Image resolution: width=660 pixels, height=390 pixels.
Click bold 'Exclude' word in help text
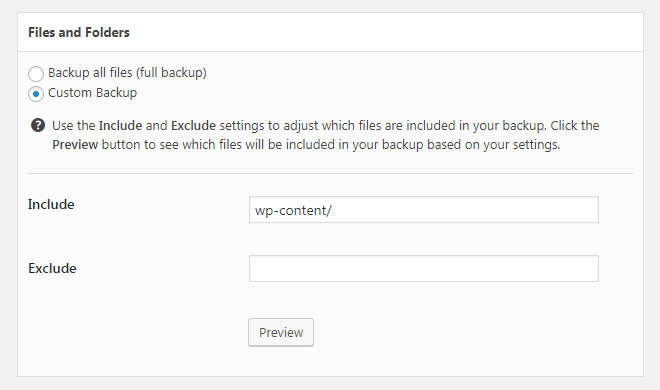coord(193,125)
